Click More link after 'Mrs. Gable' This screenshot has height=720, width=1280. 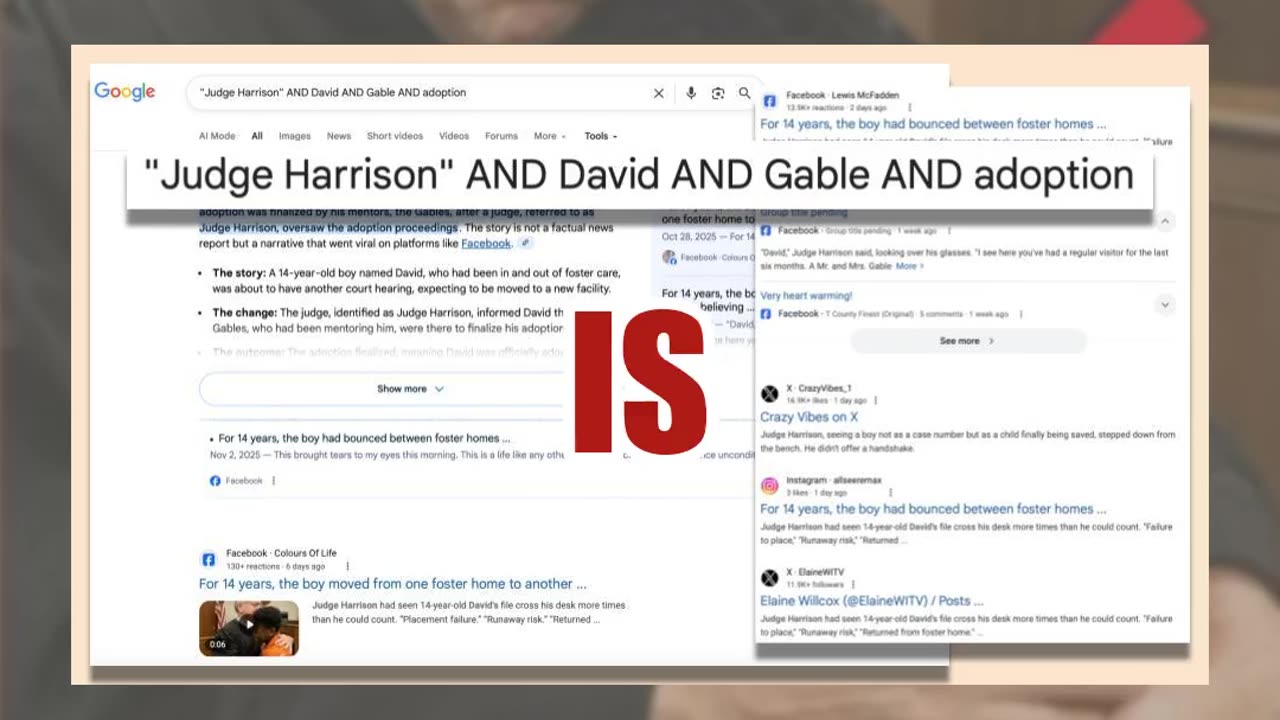pos(909,266)
